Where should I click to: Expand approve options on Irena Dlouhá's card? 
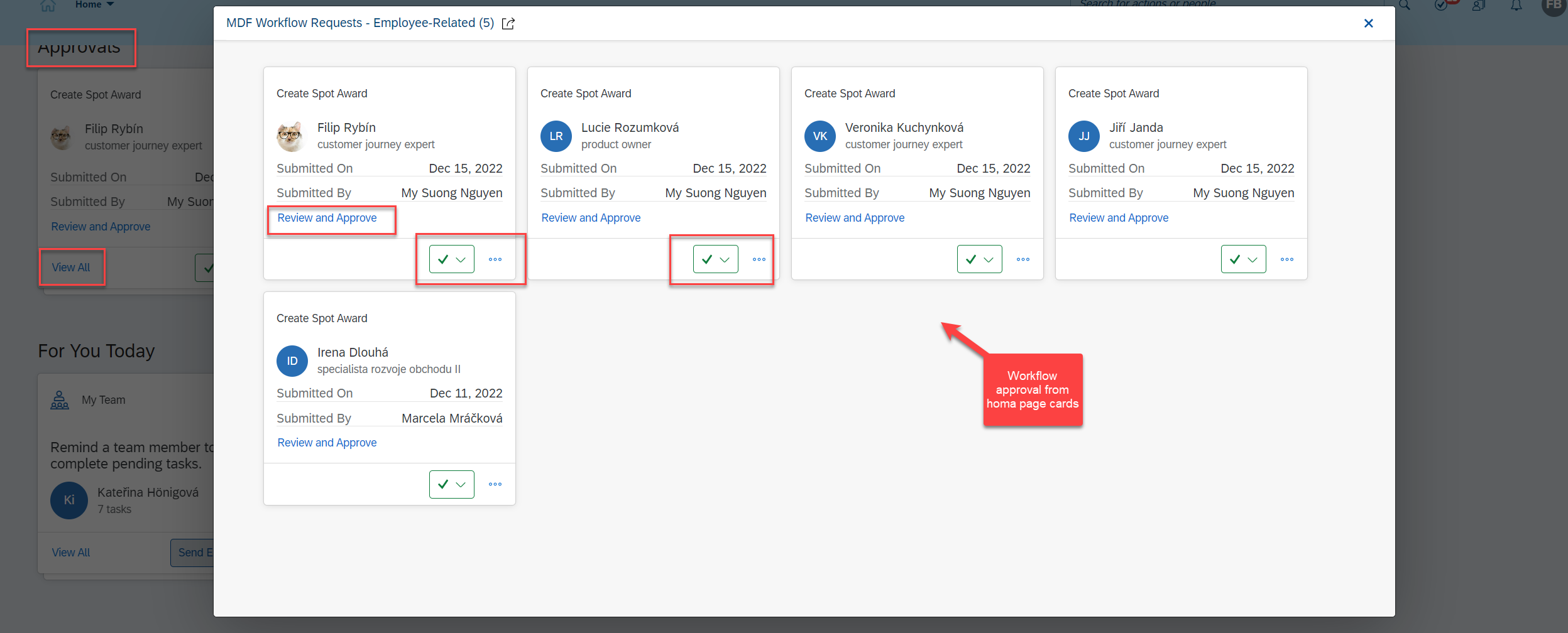[x=461, y=484]
